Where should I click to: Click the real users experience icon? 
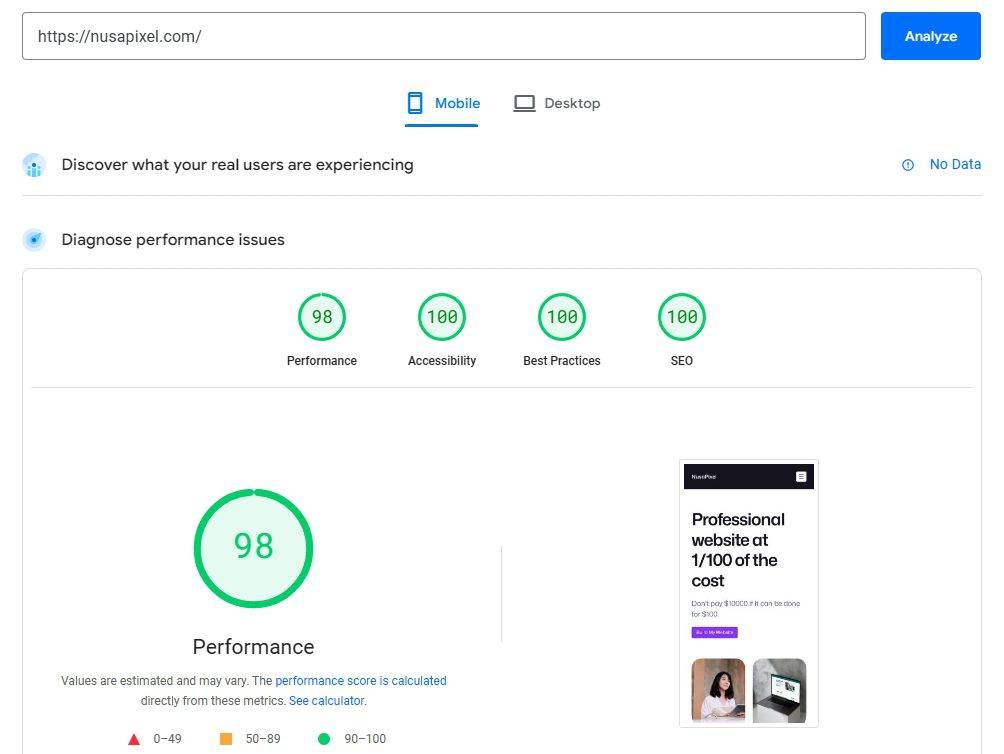click(34, 165)
